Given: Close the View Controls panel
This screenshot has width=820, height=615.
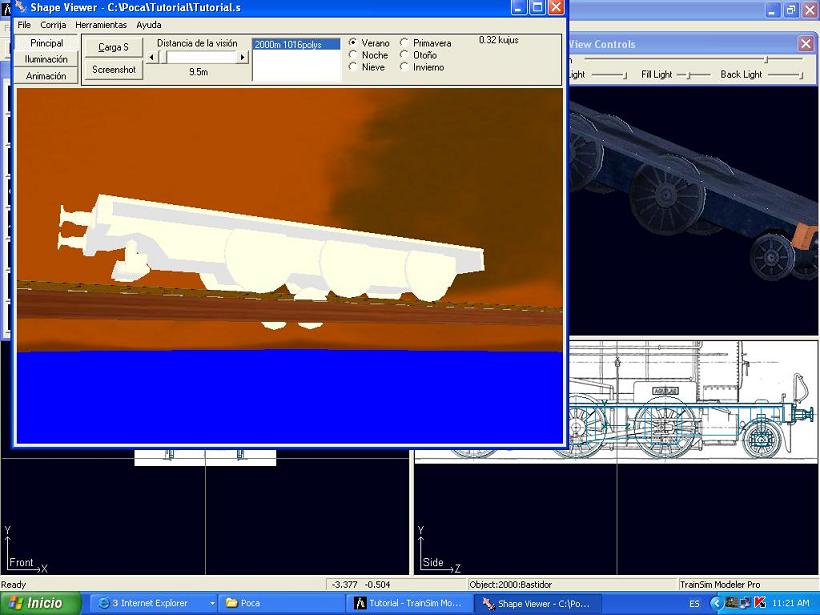Looking at the screenshot, I should pos(805,44).
